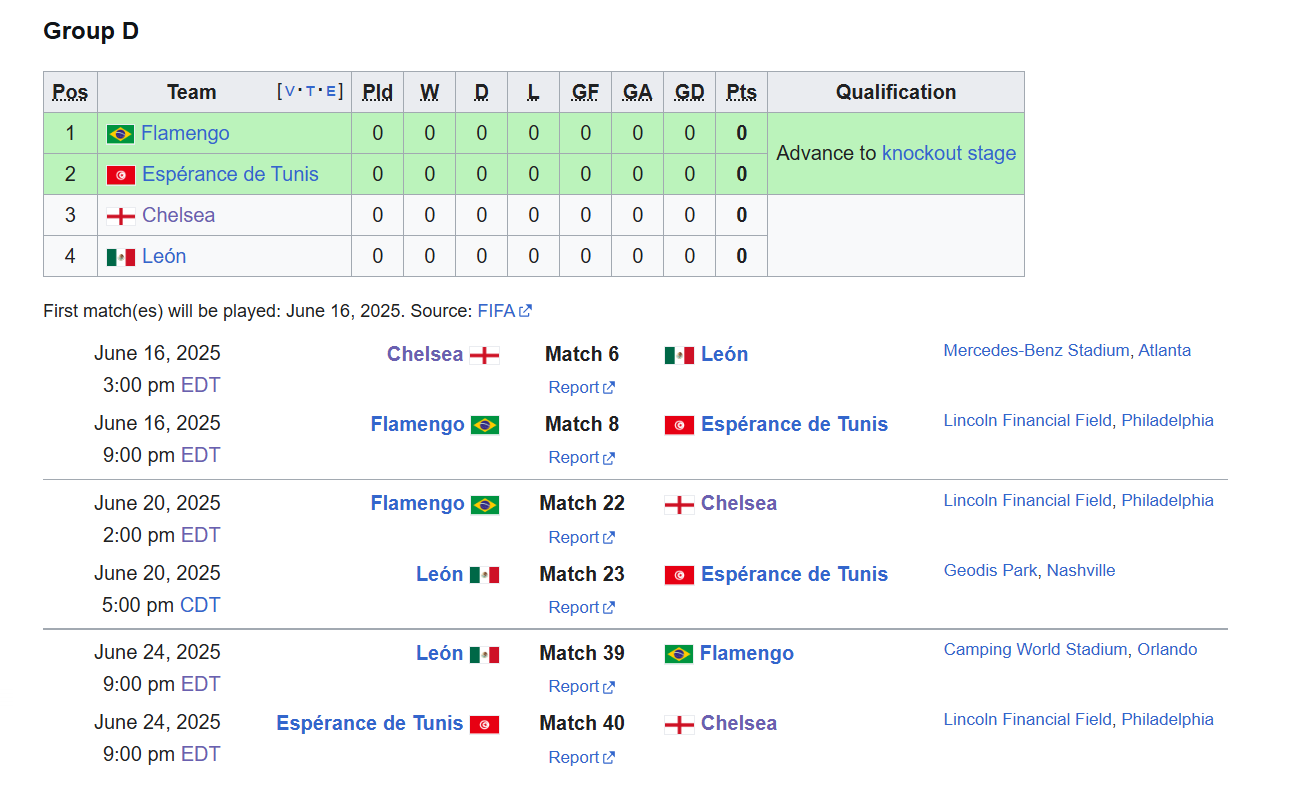Click Tunisia flag in Match 23 row

click(679, 575)
